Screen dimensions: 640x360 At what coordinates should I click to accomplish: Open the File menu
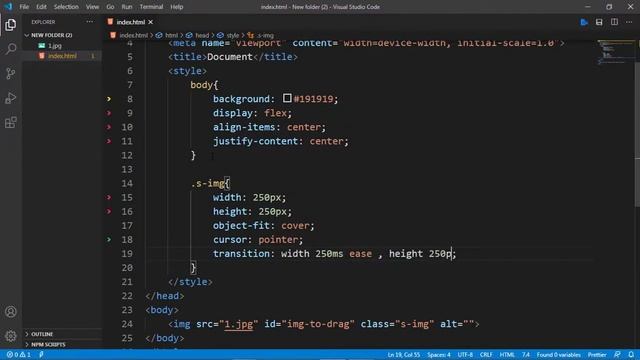click(x=24, y=7)
